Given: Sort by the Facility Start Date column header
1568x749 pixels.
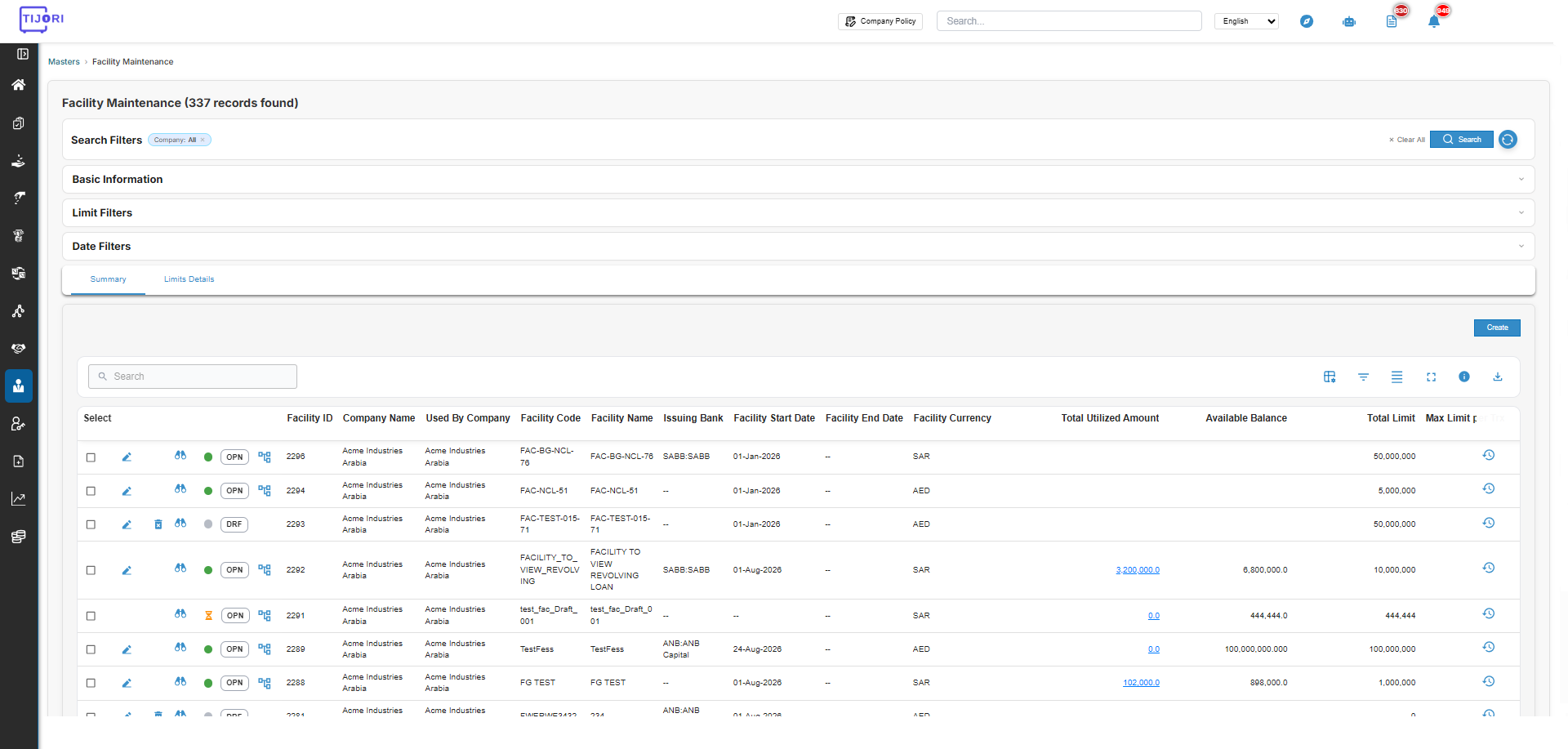Looking at the screenshot, I should coord(774,418).
